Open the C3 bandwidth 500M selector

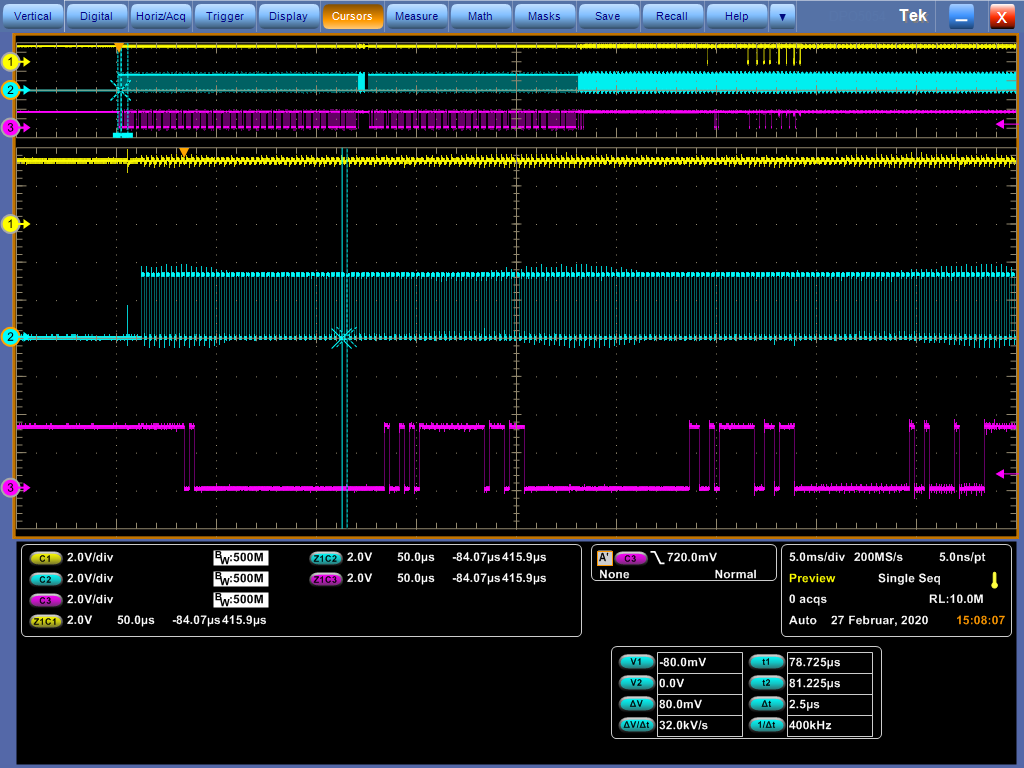click(241, 599)
